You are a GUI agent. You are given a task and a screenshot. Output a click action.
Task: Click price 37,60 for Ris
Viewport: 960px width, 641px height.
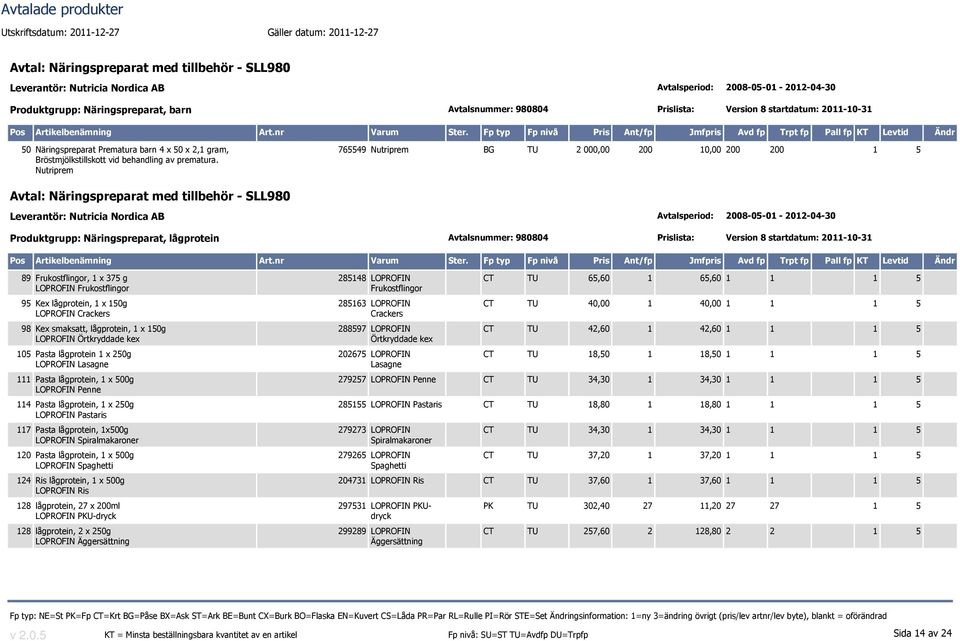click(599, 481)
